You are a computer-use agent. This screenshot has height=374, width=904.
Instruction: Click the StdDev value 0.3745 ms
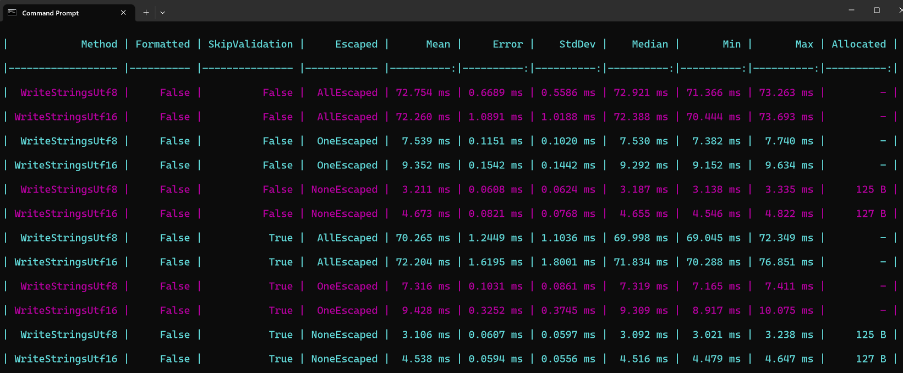pos(568,311)
